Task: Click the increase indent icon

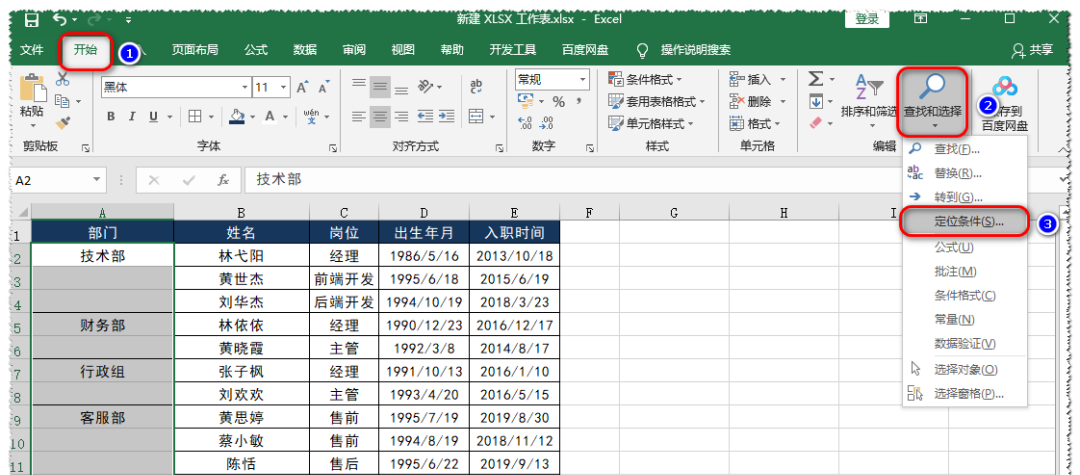Action: [x=447, y=116]
